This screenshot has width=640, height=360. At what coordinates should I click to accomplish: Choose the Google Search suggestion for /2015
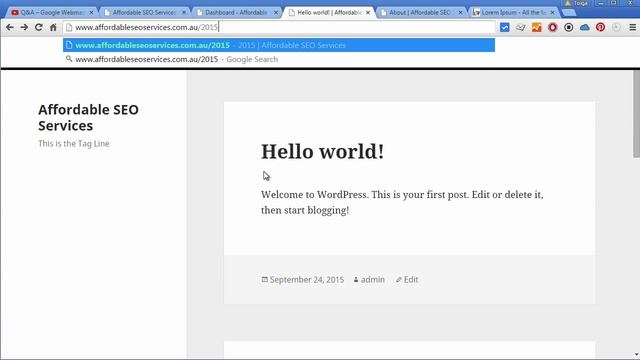tap(279, 59)
